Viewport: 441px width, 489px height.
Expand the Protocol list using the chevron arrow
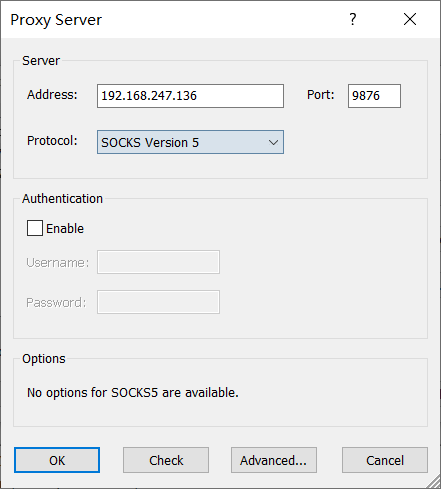[x=273, y=142]
